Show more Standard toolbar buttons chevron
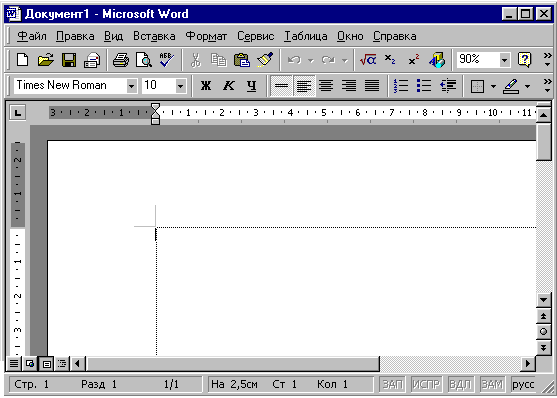557x398 pixels. (547, 60)
